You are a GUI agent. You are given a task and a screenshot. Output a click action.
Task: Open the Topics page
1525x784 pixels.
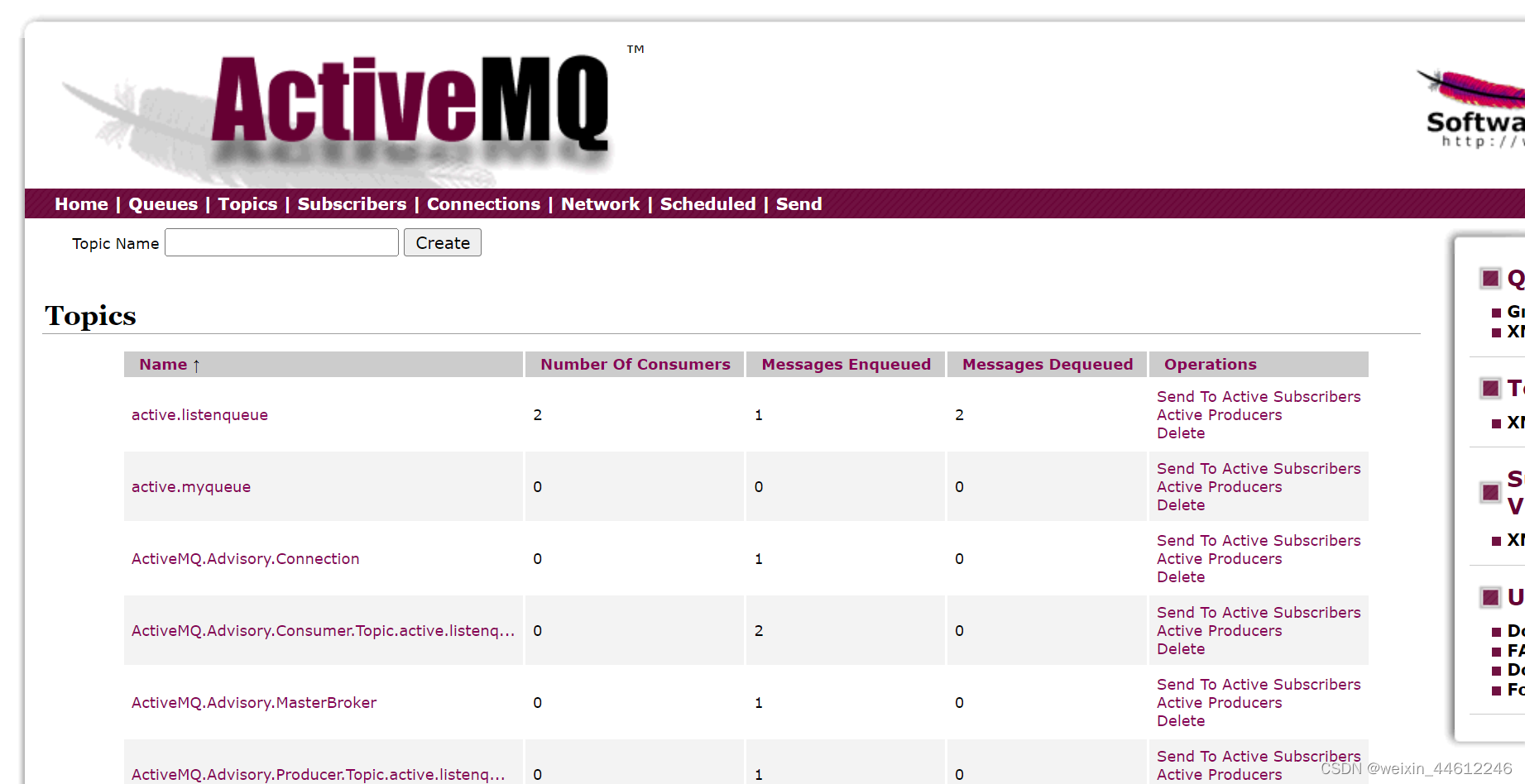247,203
